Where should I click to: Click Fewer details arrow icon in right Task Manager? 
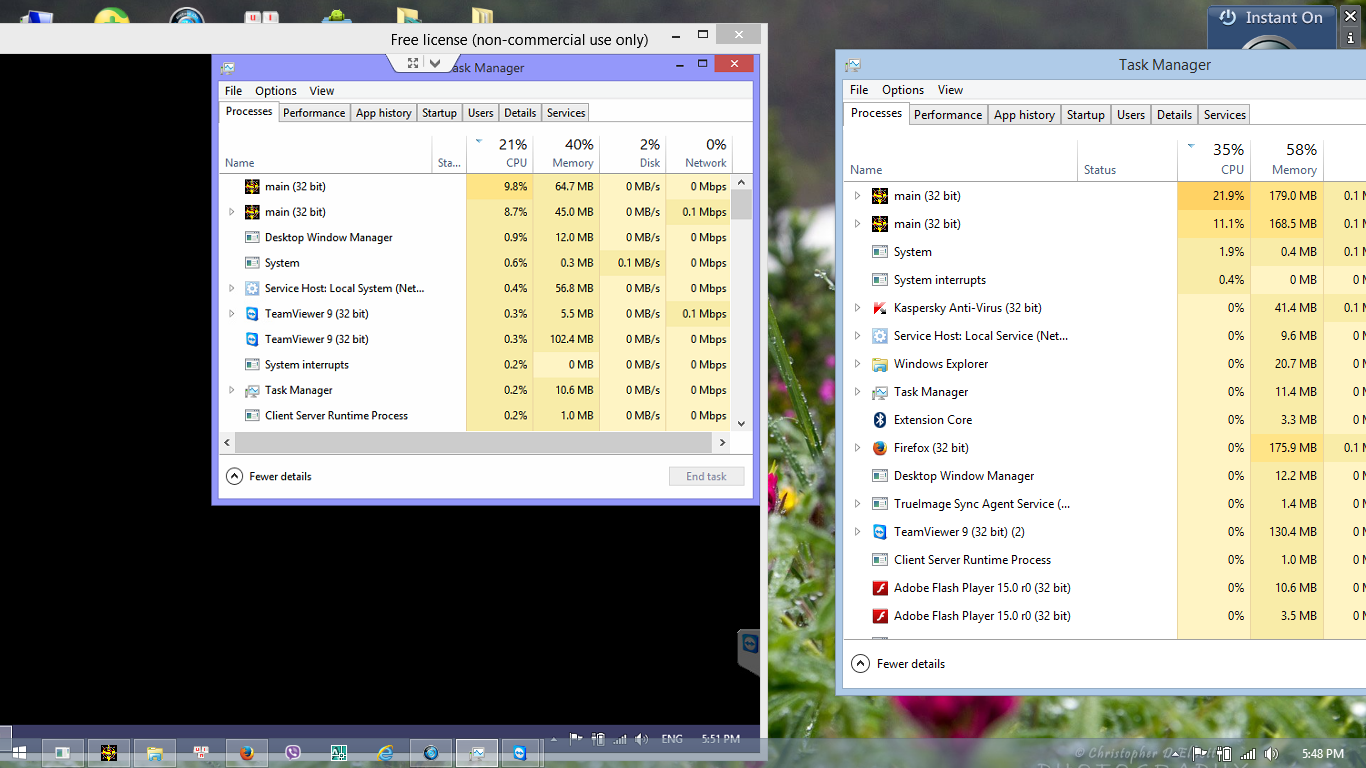coord(860,664)
